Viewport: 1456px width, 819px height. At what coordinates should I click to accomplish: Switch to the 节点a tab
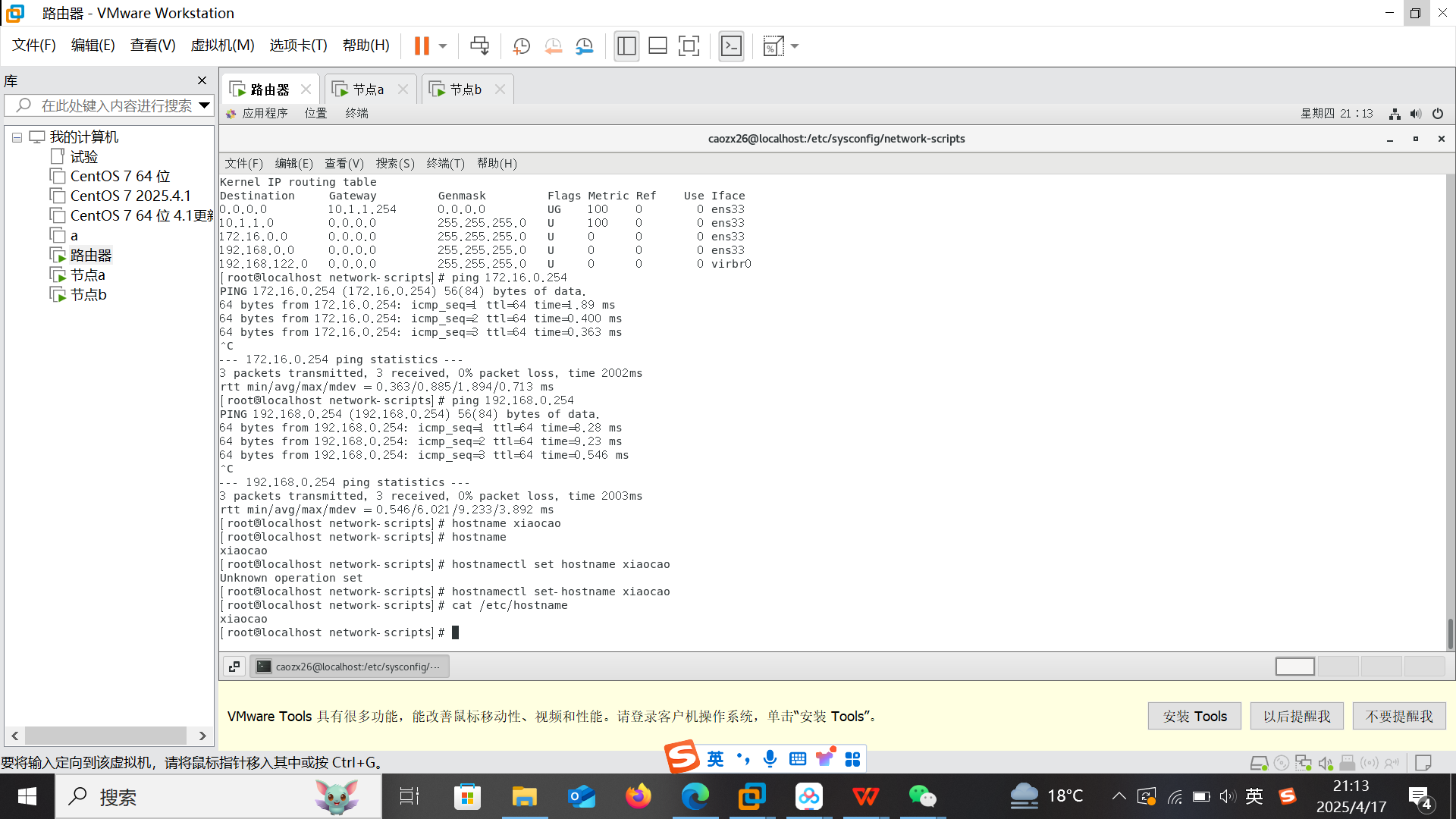click(x=369, y=89)
